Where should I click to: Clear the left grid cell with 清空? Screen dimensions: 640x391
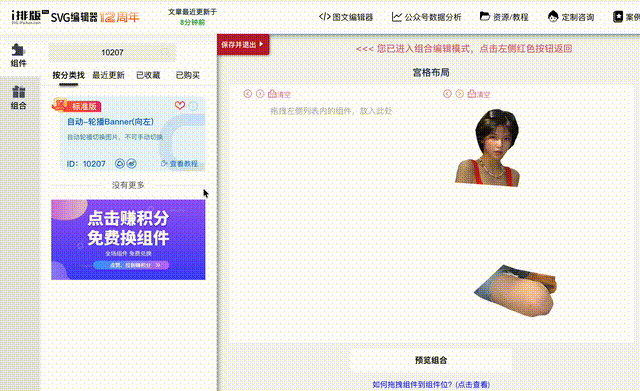coord(280,94)
